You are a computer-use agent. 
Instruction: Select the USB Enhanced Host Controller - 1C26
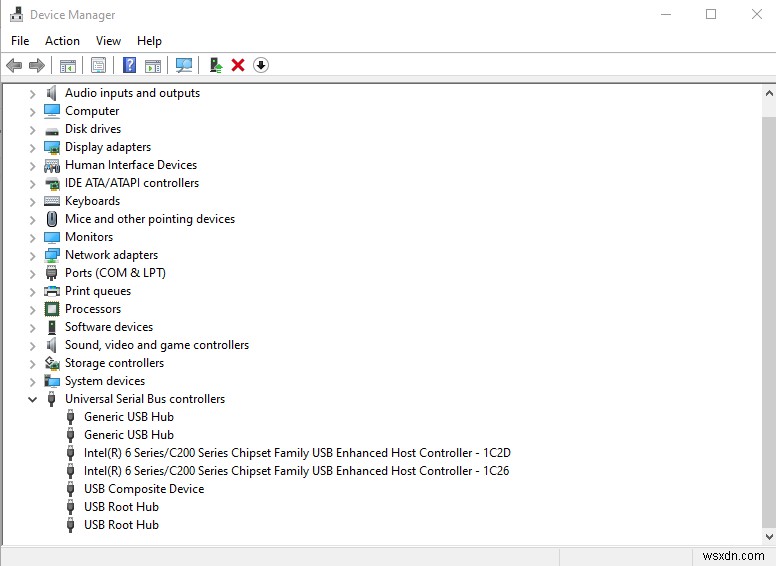point(296,471)
